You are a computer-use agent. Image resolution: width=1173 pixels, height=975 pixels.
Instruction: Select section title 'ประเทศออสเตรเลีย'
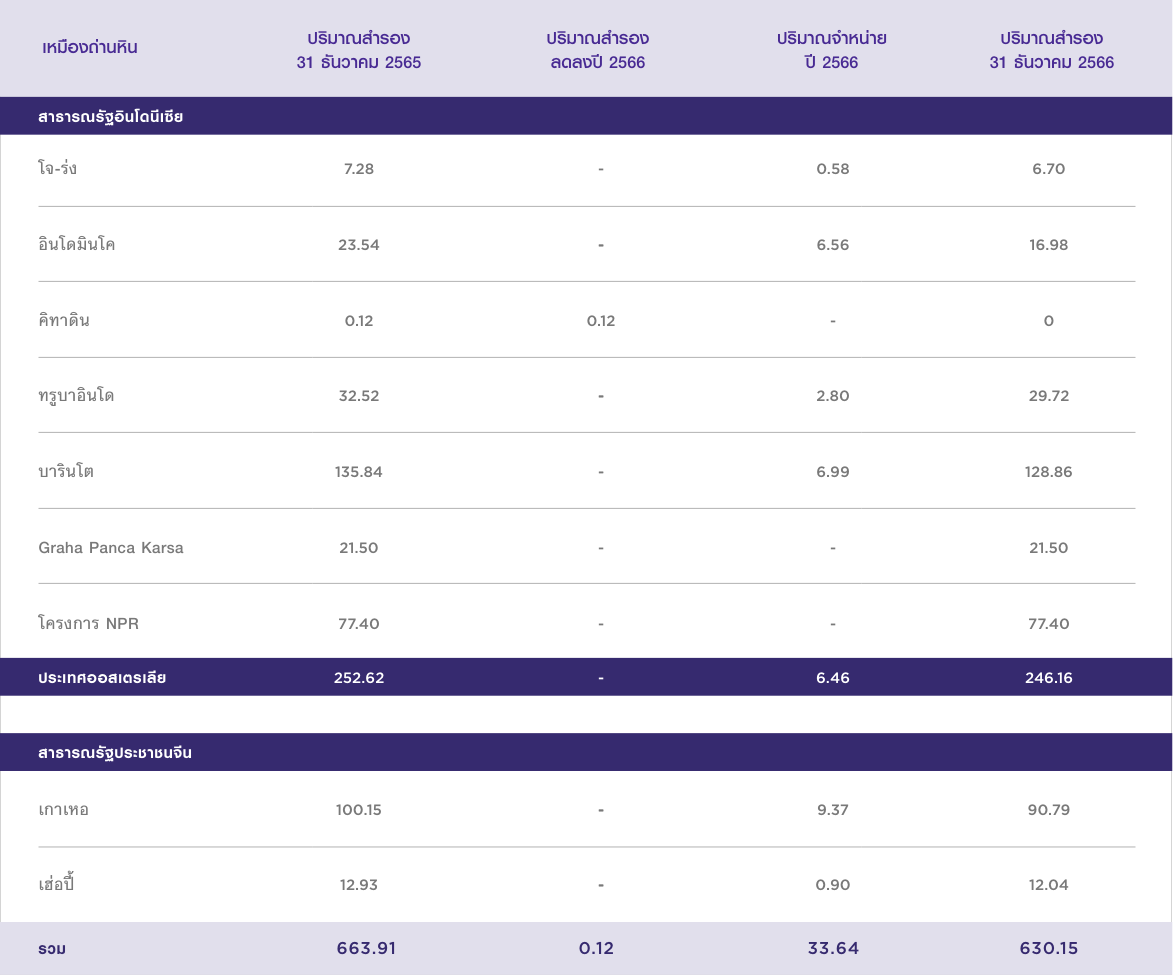pyautogui.click(x=102, y=678)
